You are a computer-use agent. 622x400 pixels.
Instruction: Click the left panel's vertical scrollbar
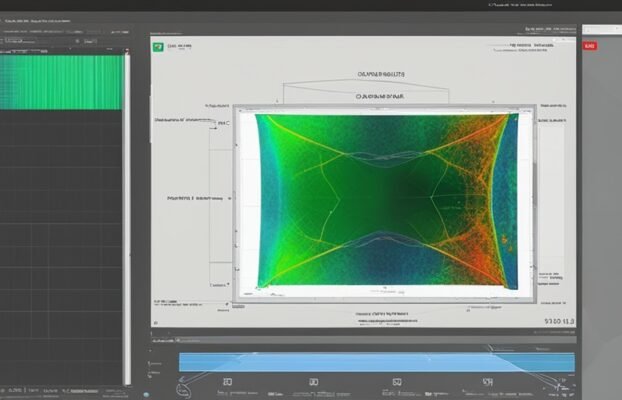click(126, 220)
